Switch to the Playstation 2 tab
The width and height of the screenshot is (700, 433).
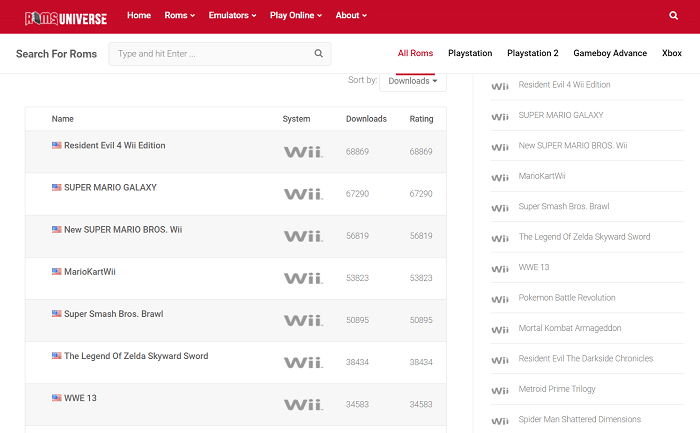533,53
